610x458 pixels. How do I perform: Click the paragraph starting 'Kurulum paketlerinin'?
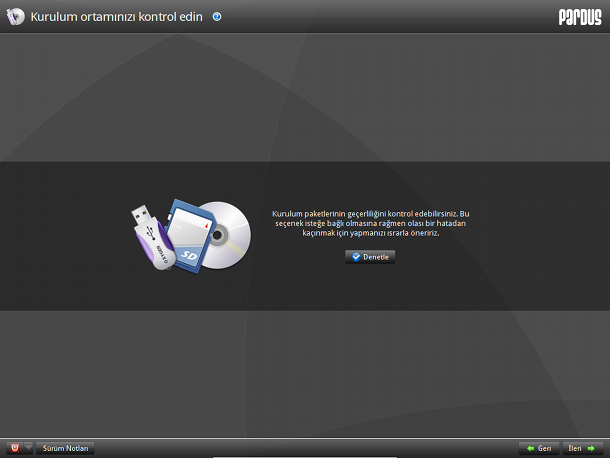tap(370, 223)
